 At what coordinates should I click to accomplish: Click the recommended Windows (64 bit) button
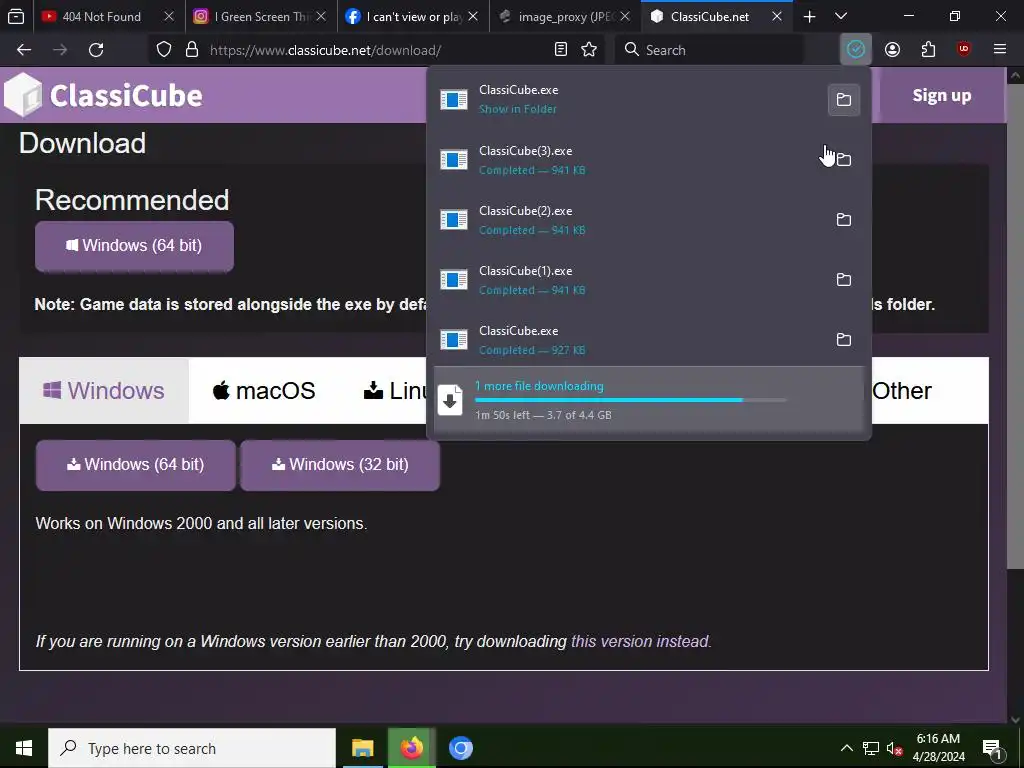click(134, 246)
